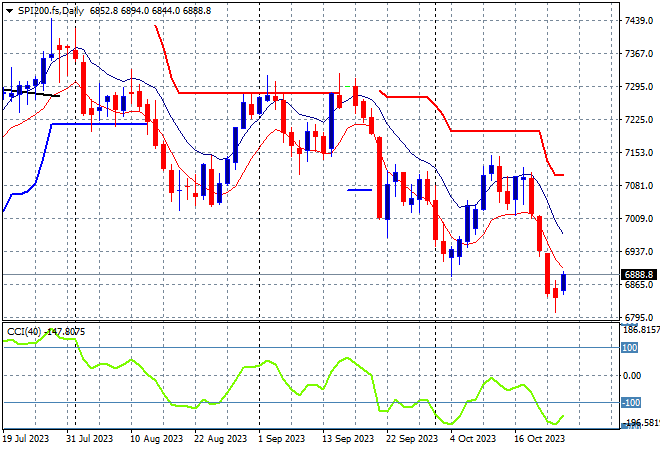Screen dimensions: 660x450
Task: Click the 7009.0 price axis label
Action: 639,218
